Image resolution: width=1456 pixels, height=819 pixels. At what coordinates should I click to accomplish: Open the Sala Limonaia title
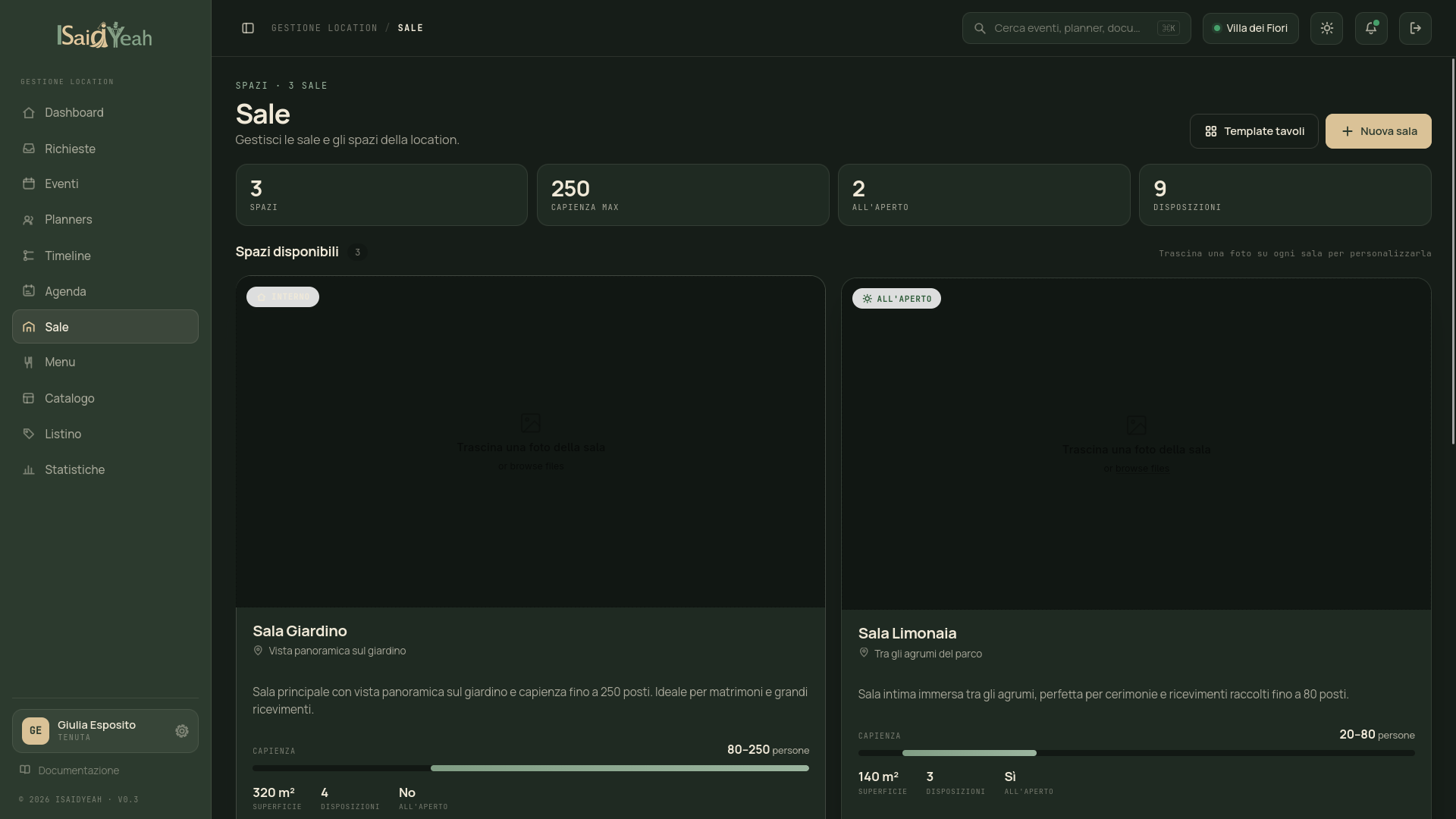coord(907,633)
